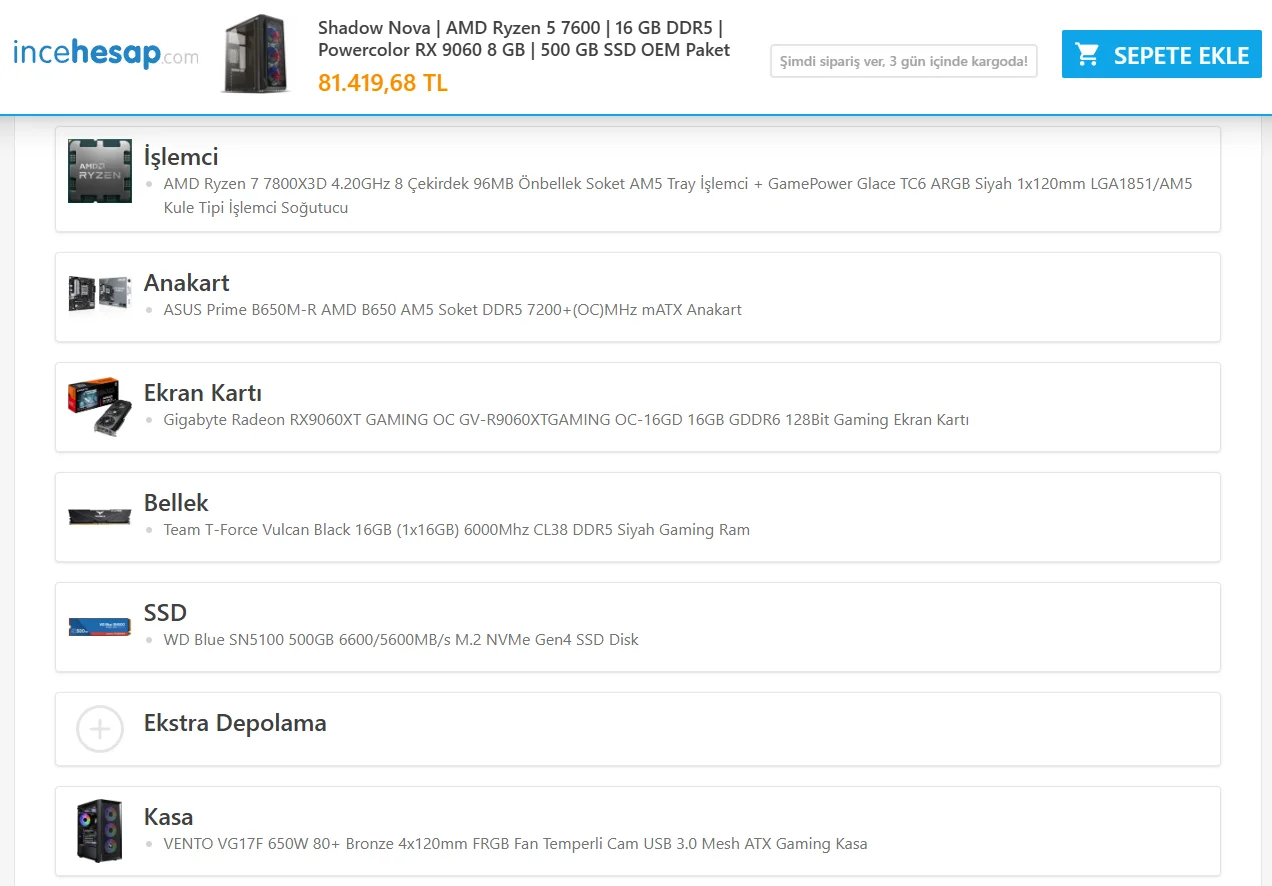Click the Gigabyte Radeon RX9060XT description
The width and height of the screenshot is (1272, 886).
point(566,420)
